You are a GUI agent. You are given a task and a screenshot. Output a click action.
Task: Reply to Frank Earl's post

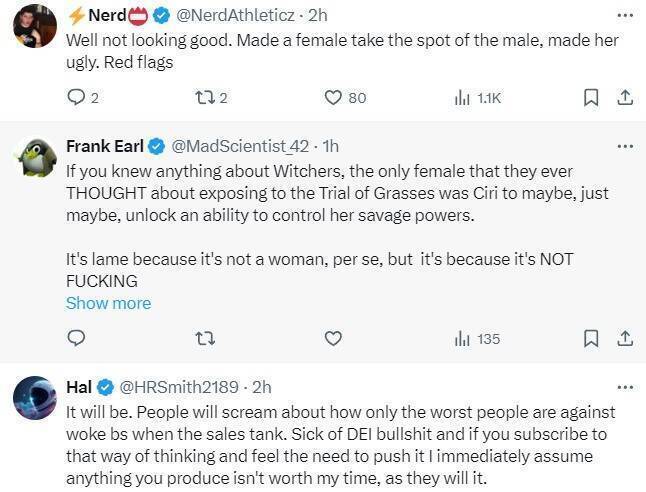76,339
